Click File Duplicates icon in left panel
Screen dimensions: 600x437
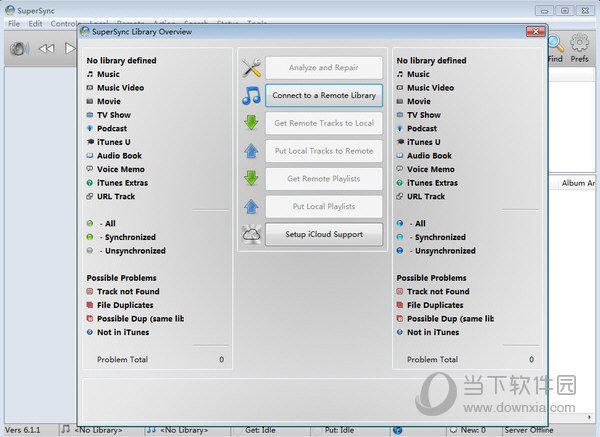pyautogui.click(x=90, y=305)
